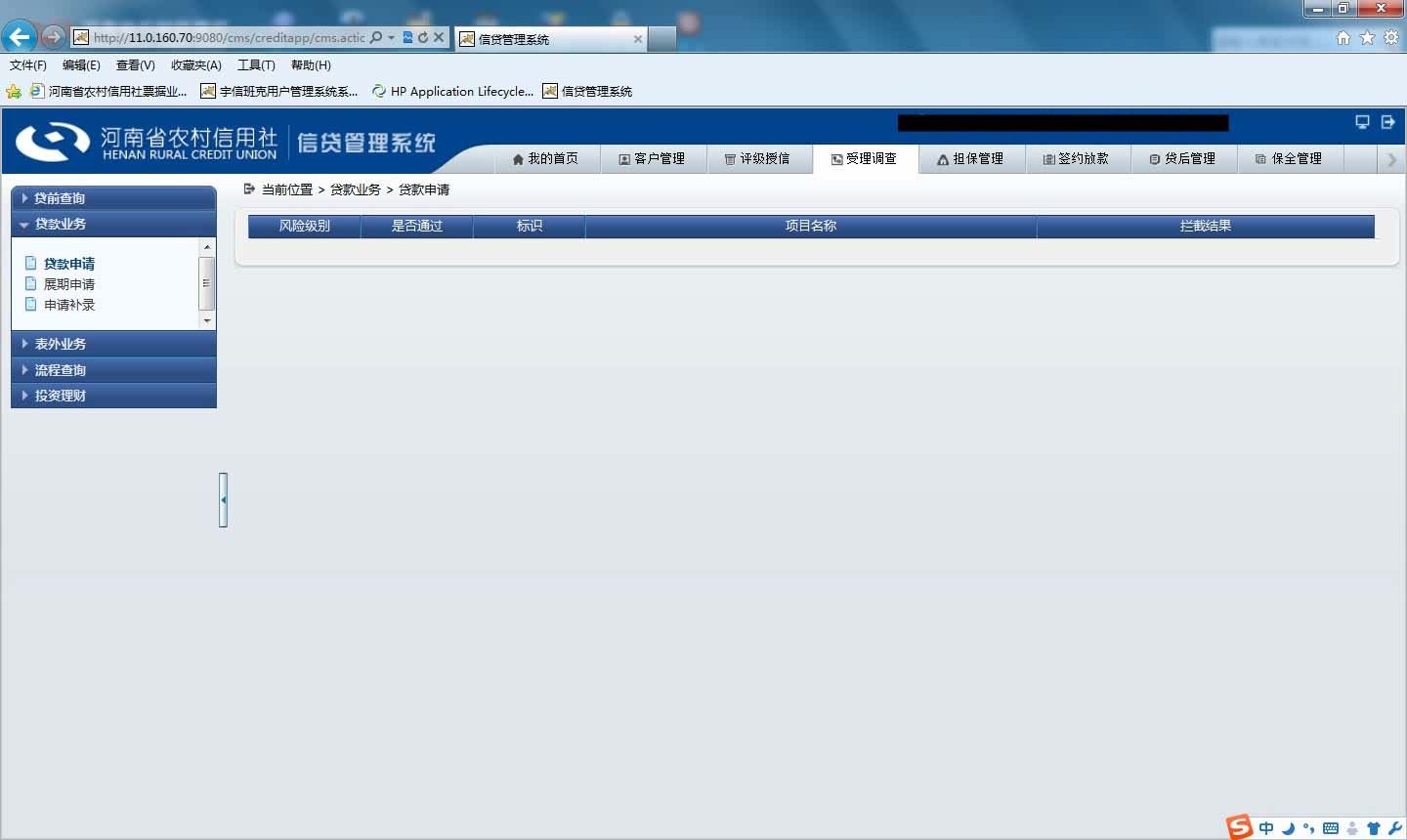The height and width of the screenshot is (840, 1407).
Task: Click the Sogou moon half-width icon
Action: (1289, 828)
